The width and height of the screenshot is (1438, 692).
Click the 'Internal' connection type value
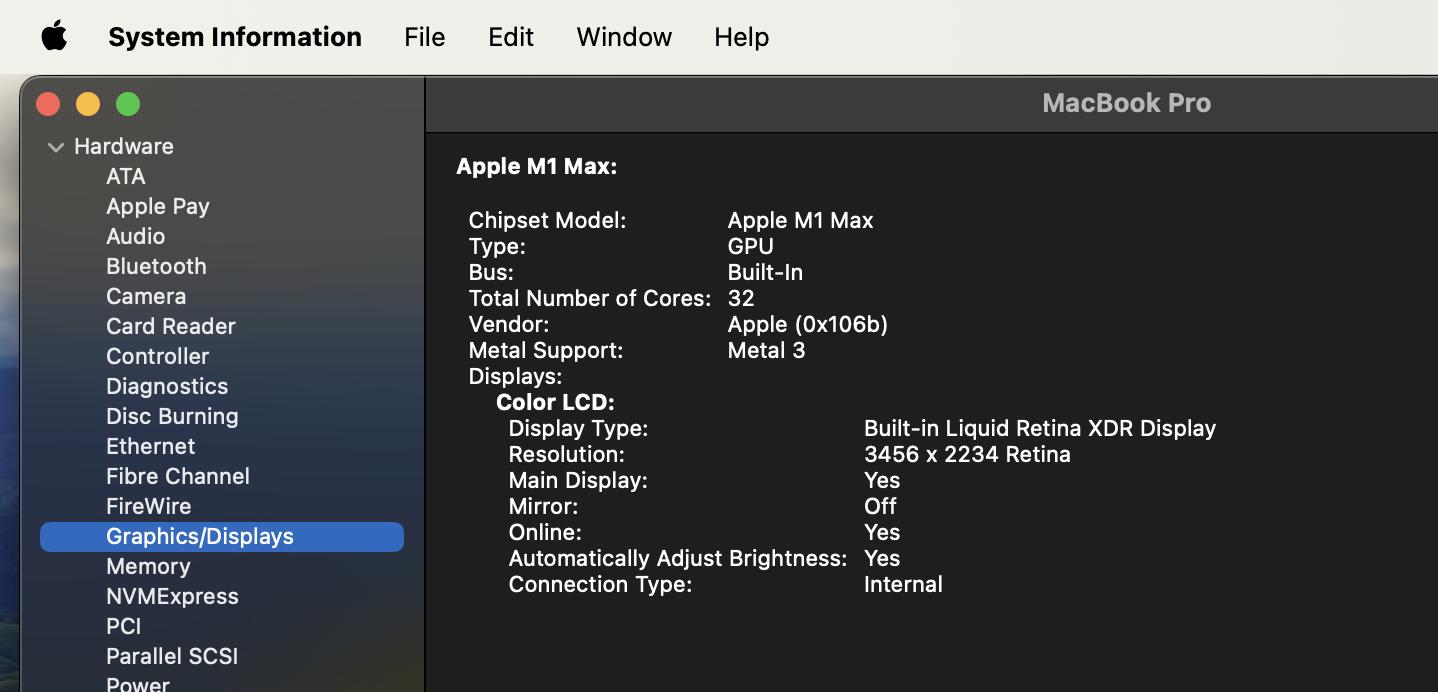[x=903, y=584]
